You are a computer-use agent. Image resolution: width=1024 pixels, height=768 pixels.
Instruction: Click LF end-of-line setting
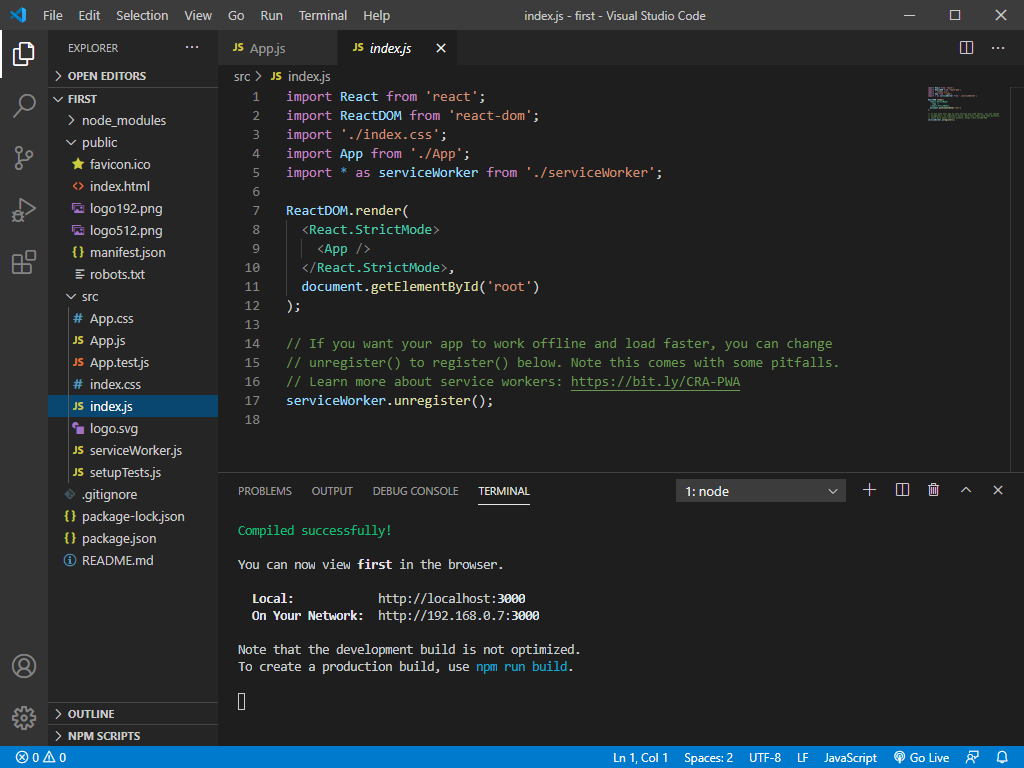(x=803, y=758)
